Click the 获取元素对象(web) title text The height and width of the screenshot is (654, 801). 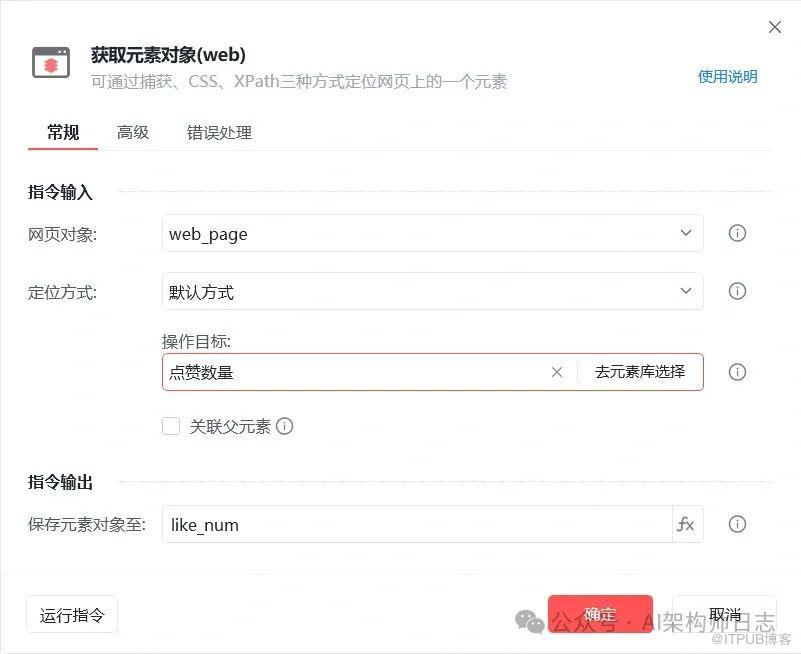click(168, 55)
